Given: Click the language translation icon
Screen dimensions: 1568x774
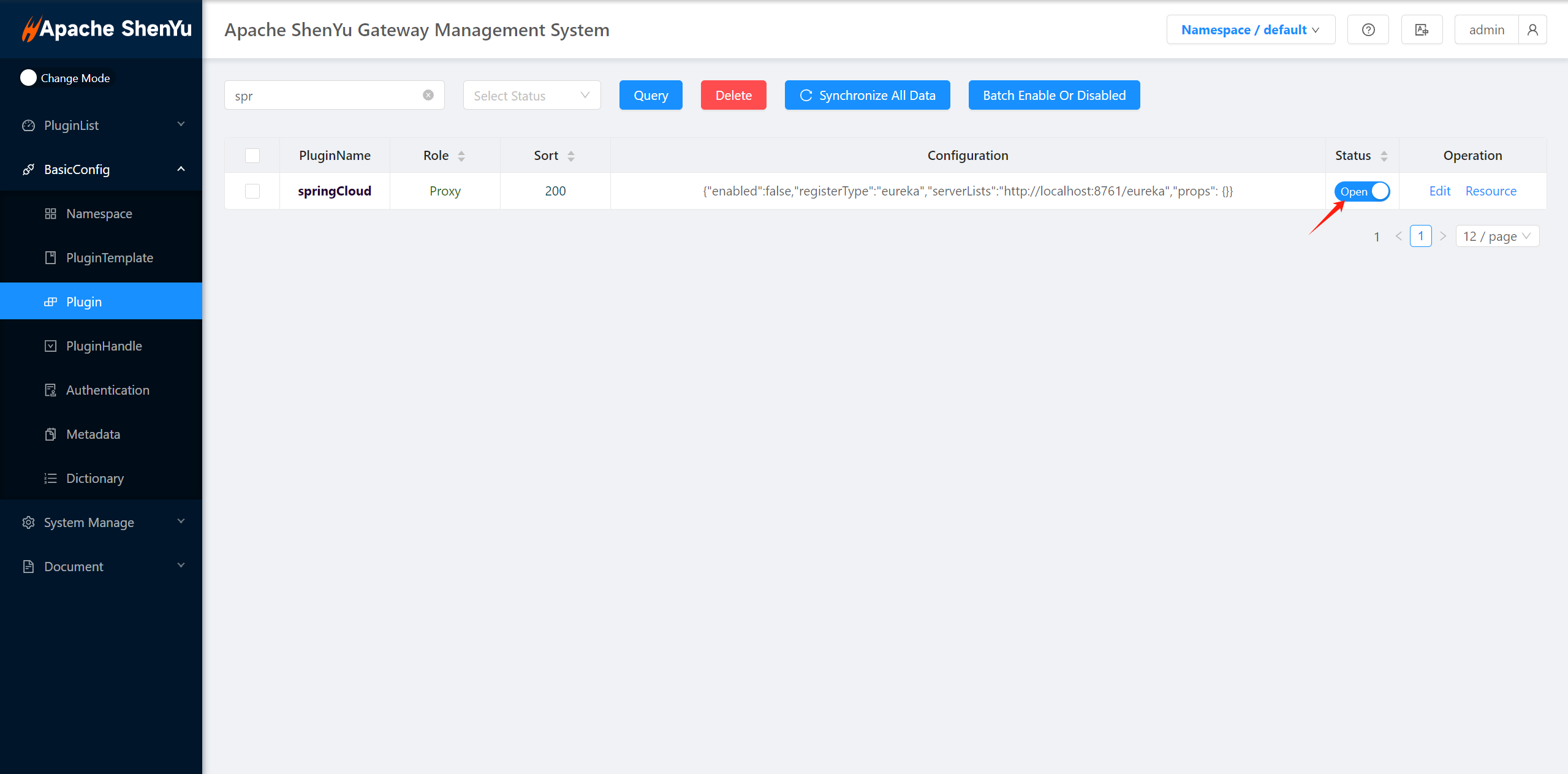Looking at the screenshot, I should 1422,30.
